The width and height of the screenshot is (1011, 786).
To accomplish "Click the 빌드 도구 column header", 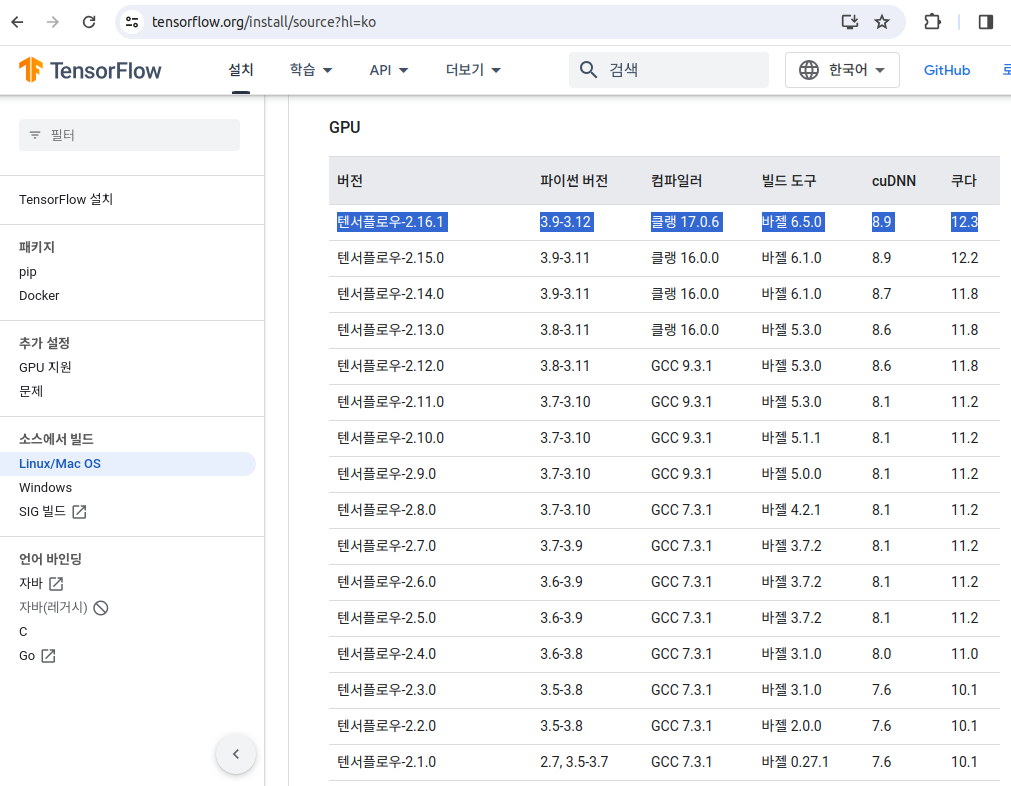I will coord(789,181).
